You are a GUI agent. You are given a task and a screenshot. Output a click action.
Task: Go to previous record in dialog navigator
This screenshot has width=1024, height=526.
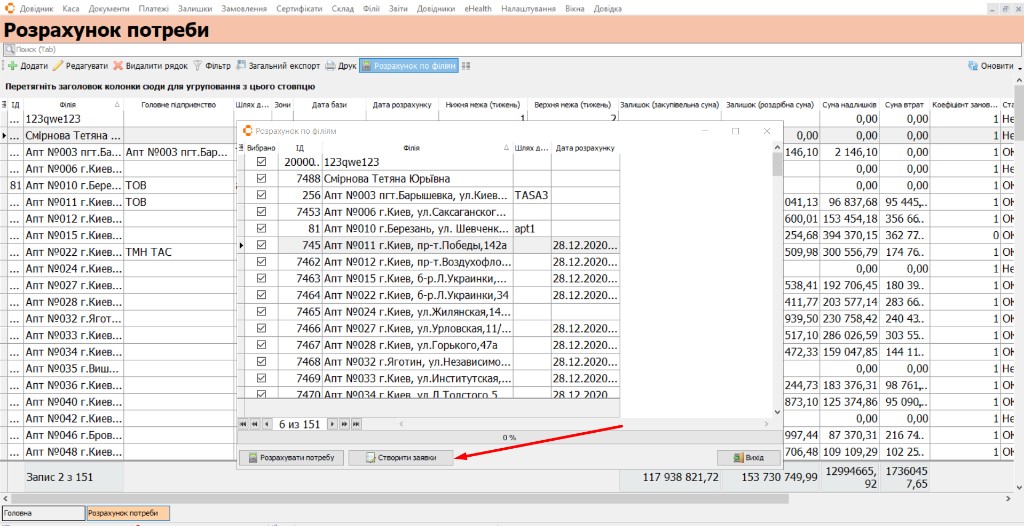(266, 424)
